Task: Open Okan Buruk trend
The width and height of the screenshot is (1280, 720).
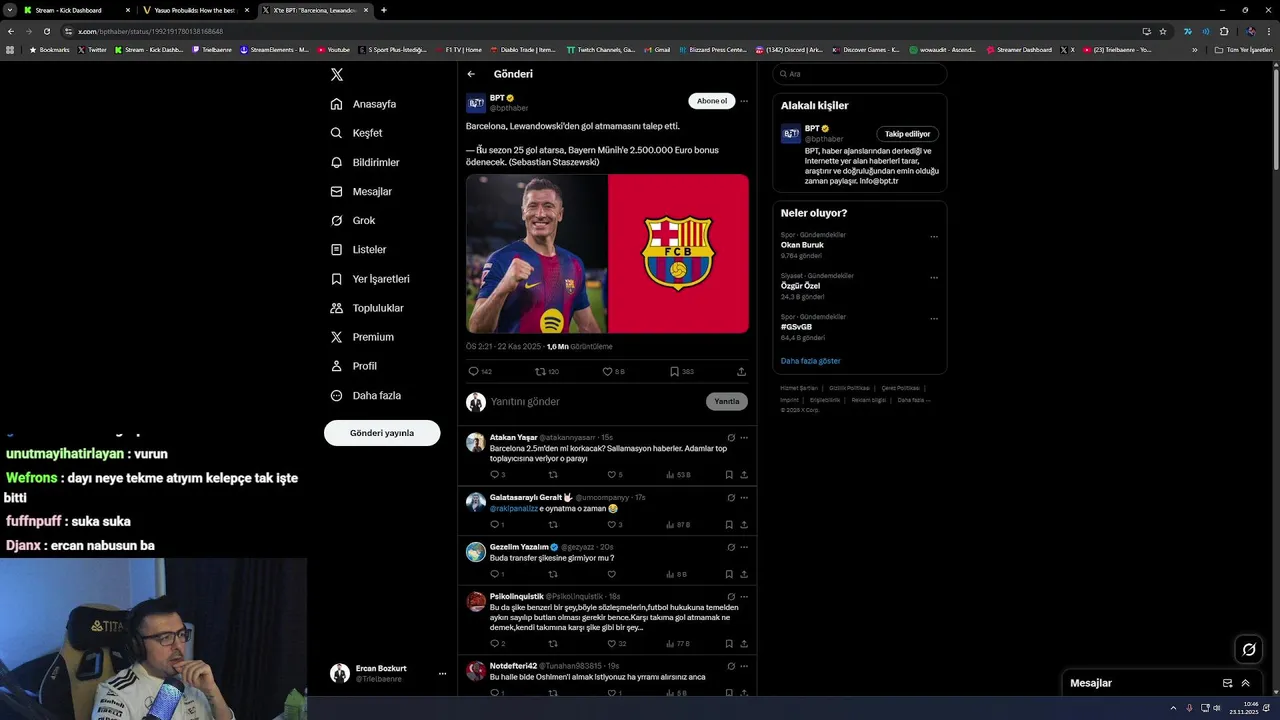Action: [x=802, y=245]
